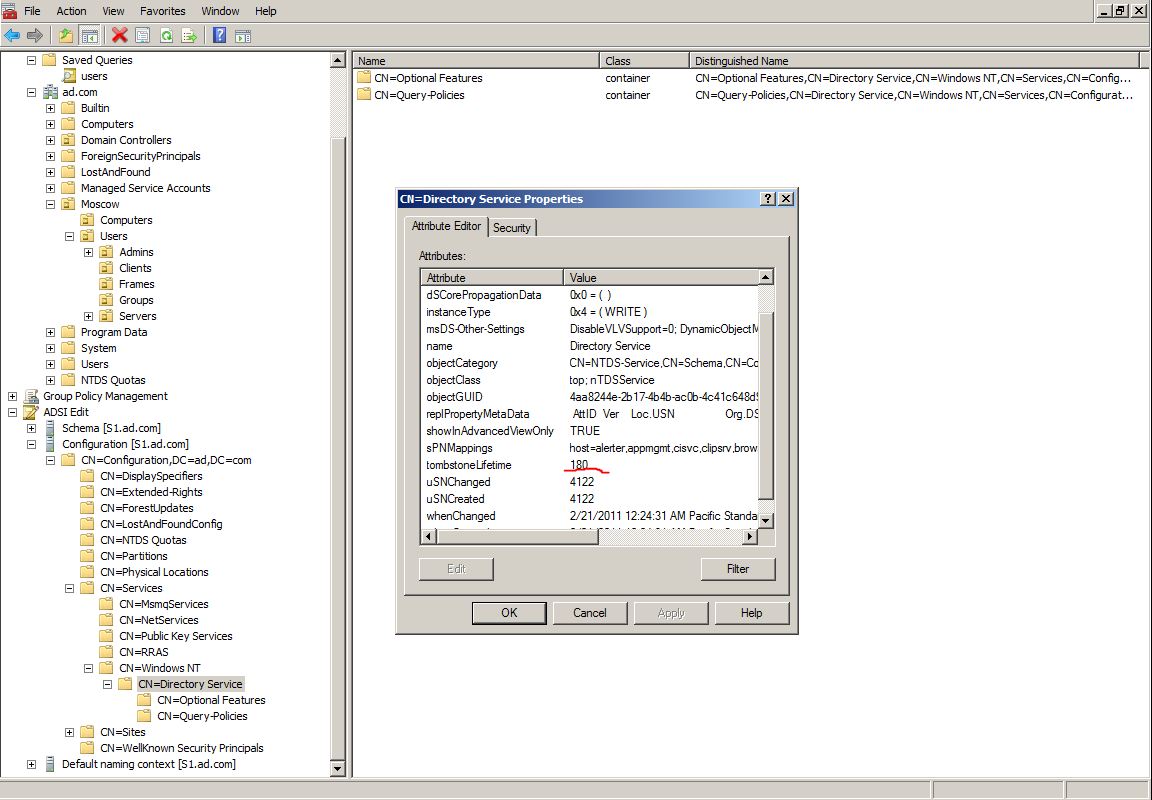
Task: Click the red toolbox MMC icon in menu bar
Action: pos(9,10)
